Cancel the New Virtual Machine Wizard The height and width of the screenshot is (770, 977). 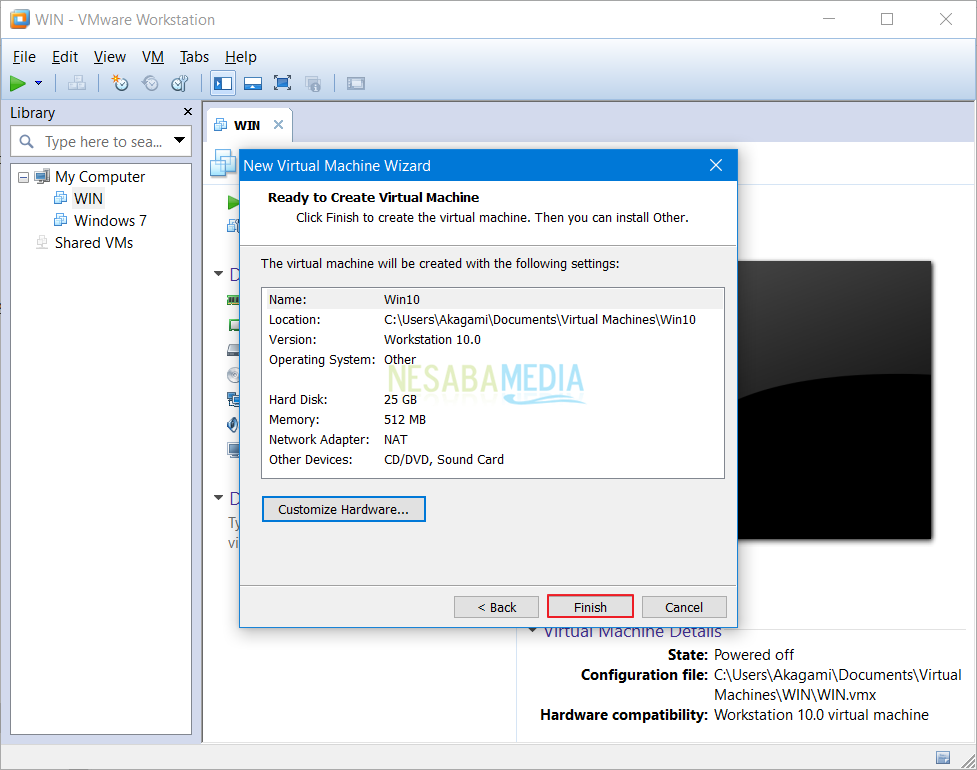[684, 607]
